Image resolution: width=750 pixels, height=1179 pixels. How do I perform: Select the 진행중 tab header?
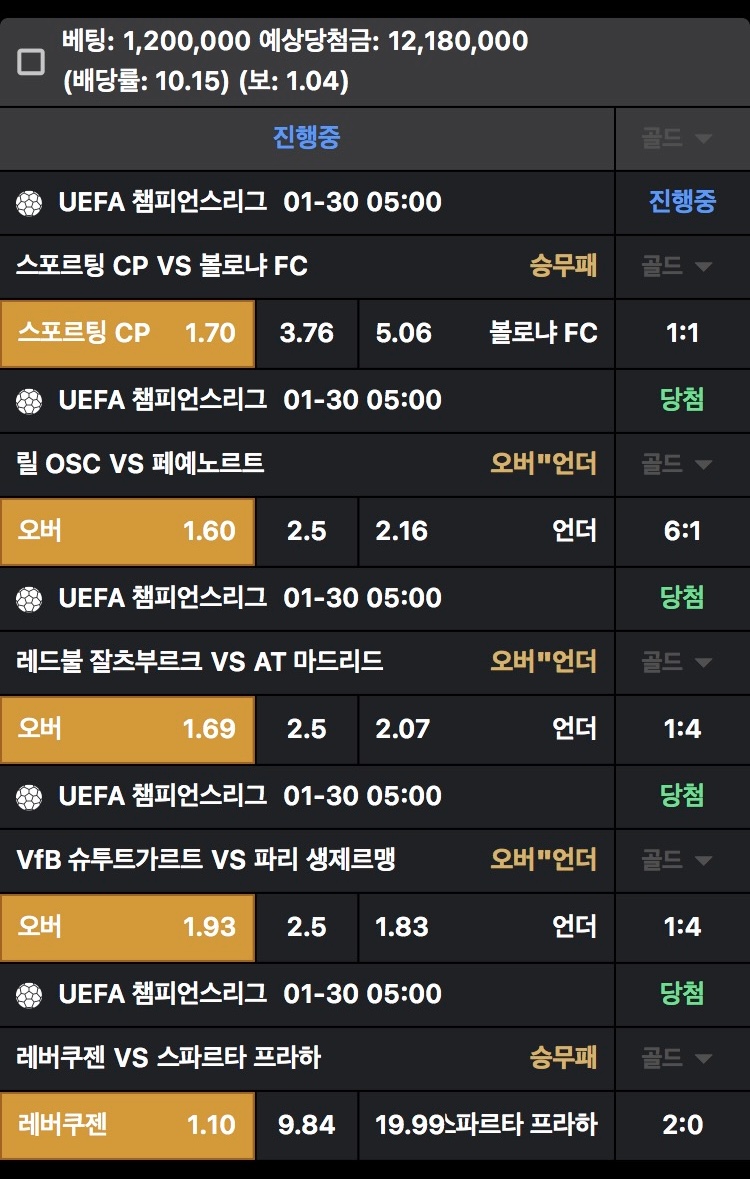tap(306, 138)
